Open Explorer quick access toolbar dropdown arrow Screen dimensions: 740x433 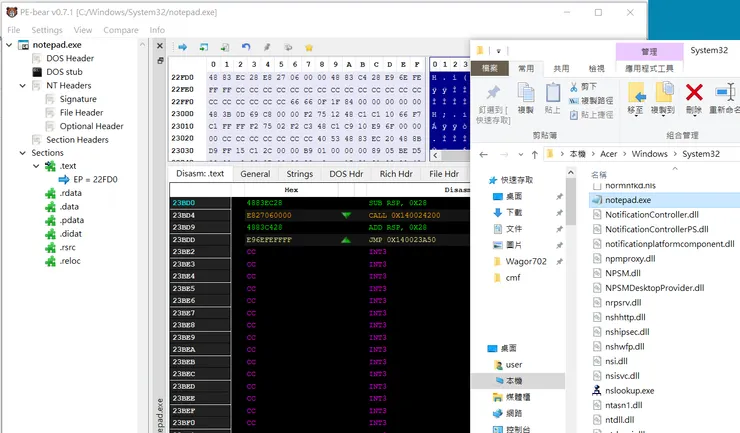tap(498, 51)
